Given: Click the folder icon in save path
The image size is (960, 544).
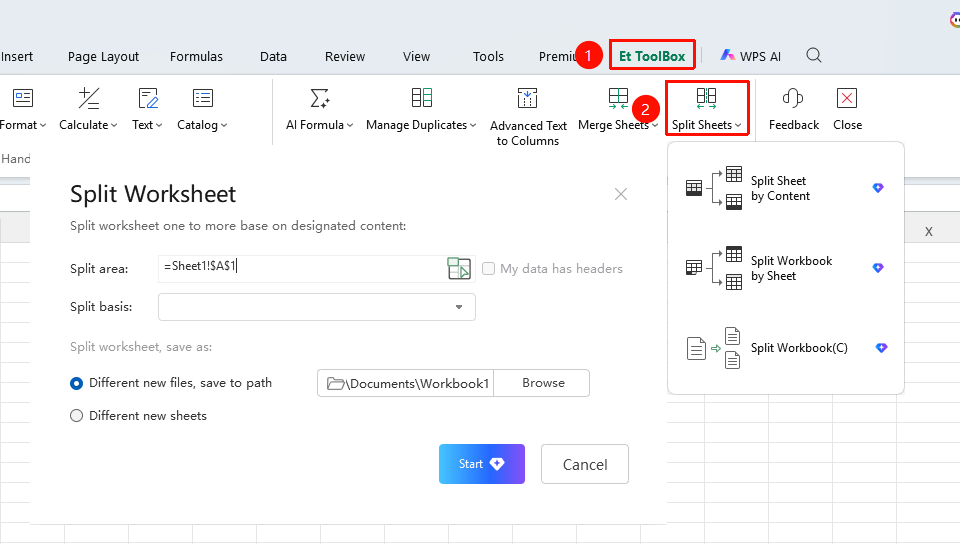Looking at the screenshot, I should pos(336,384).
